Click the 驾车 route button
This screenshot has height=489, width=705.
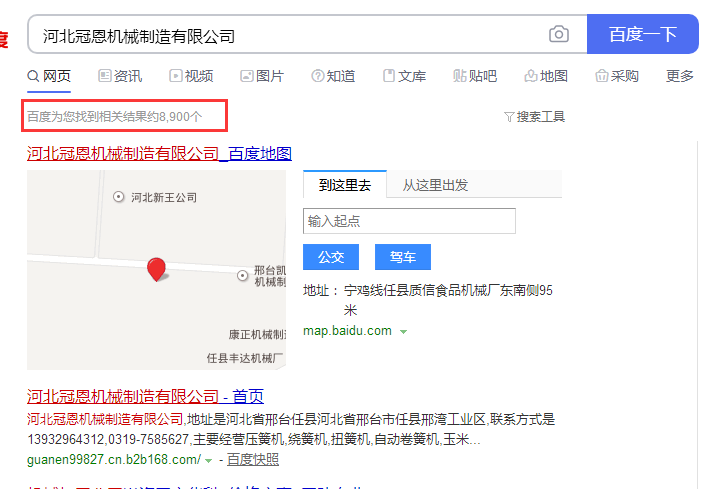(403, 257)
